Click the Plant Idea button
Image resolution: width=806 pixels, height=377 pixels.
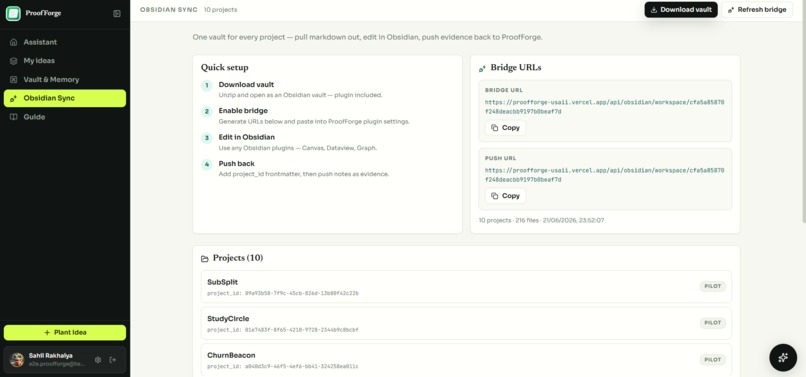point(65,333)
